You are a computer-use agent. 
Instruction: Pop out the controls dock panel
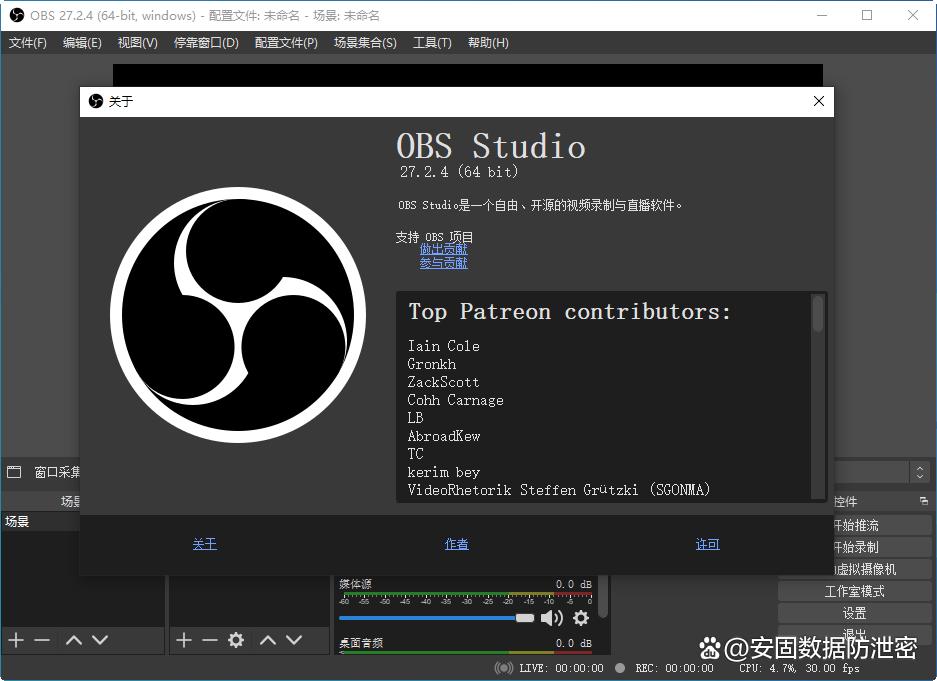pyautogui.click(x=923, y=501)
